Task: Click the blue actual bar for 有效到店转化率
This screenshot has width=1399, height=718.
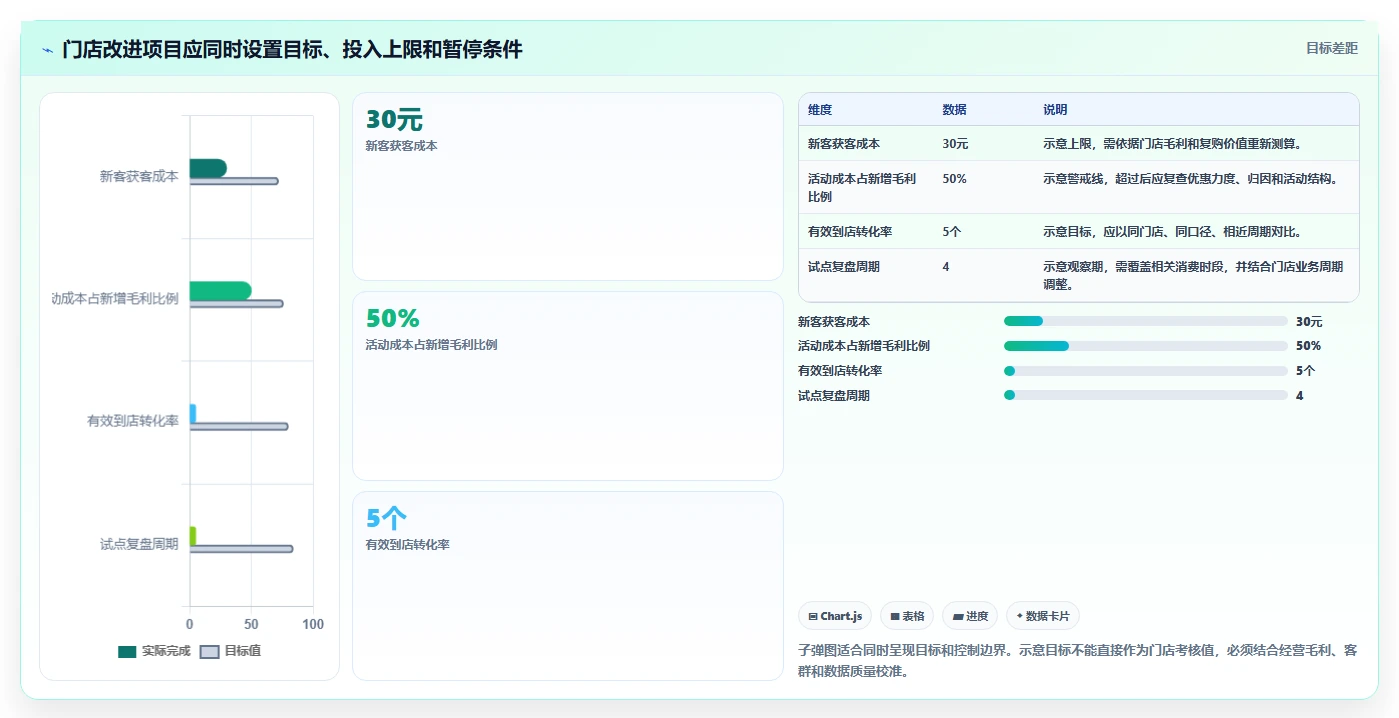Action: pos(193,413)
